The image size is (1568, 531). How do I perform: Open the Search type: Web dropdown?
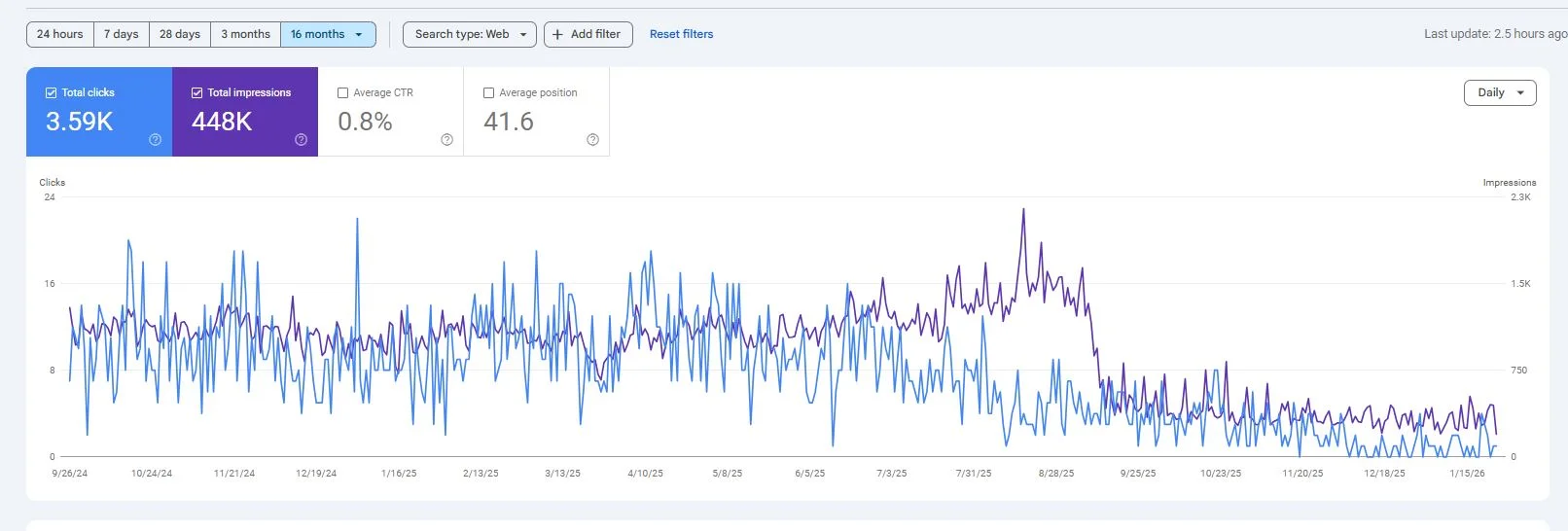469,34
